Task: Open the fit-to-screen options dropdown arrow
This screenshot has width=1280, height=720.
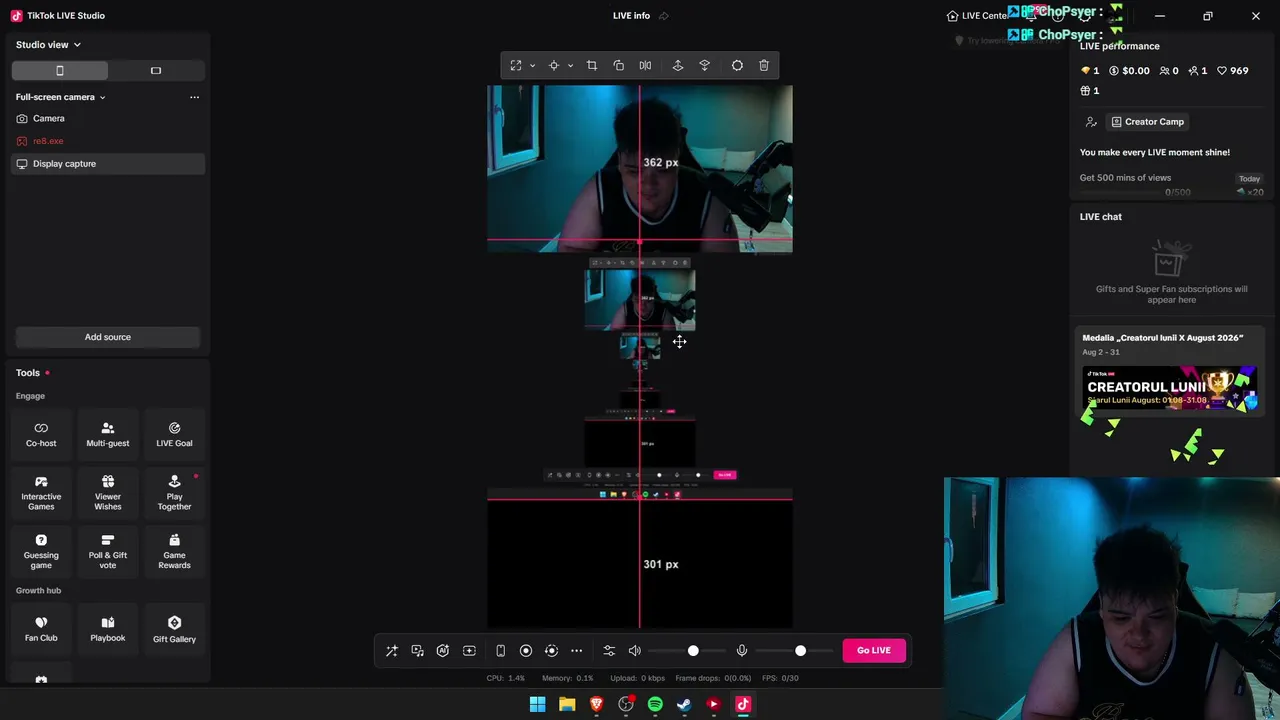Action: [532, 66]
